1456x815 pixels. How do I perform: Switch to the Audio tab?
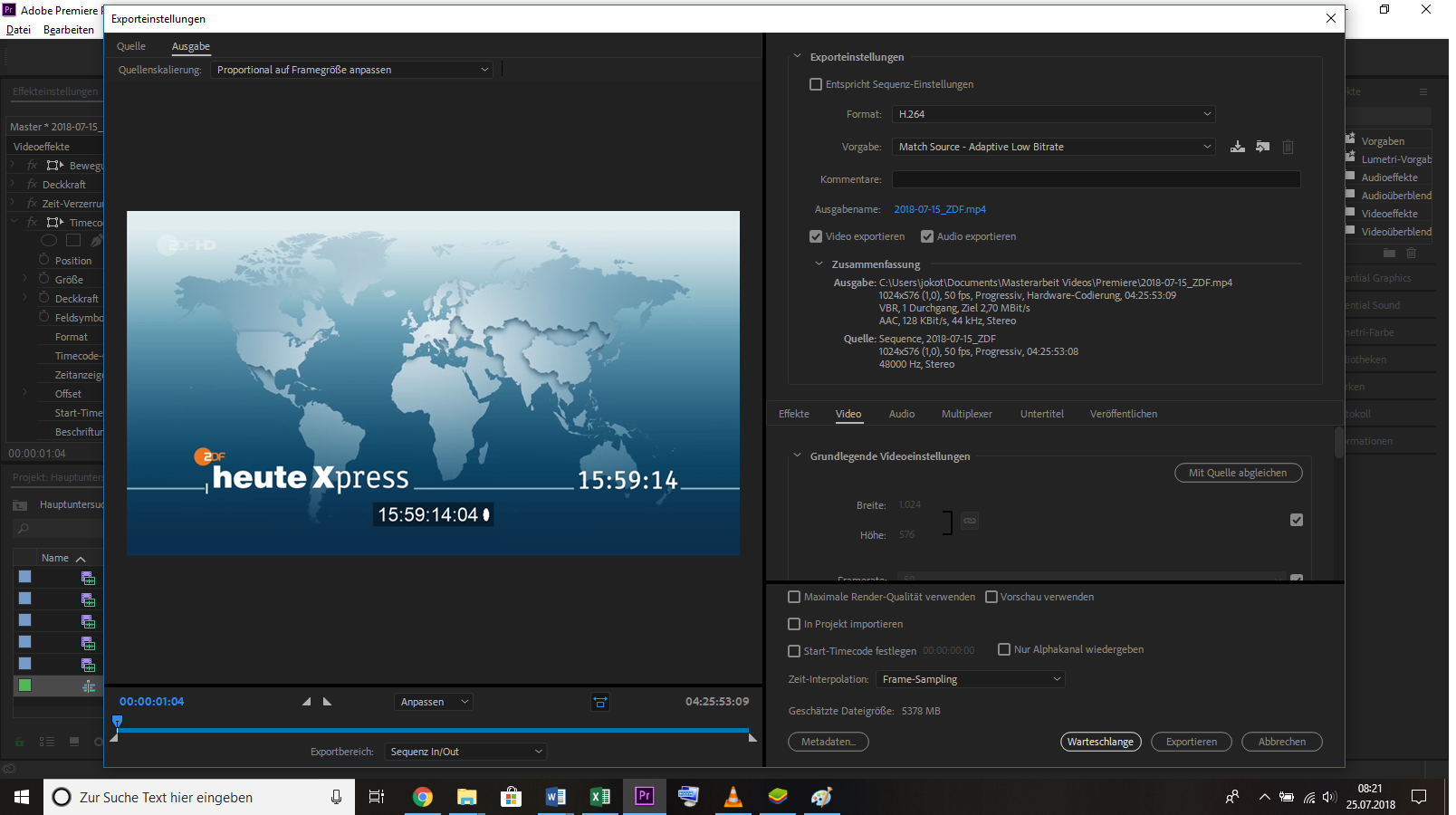pos(902,414)
